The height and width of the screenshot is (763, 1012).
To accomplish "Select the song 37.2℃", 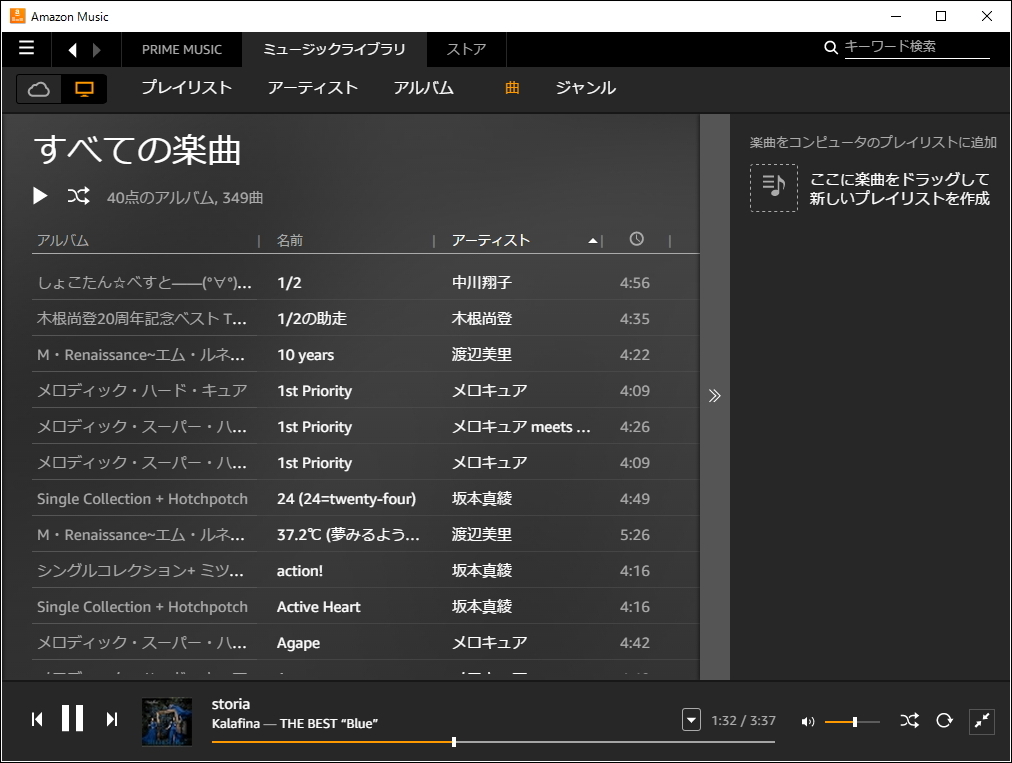I will pos(365,534).
